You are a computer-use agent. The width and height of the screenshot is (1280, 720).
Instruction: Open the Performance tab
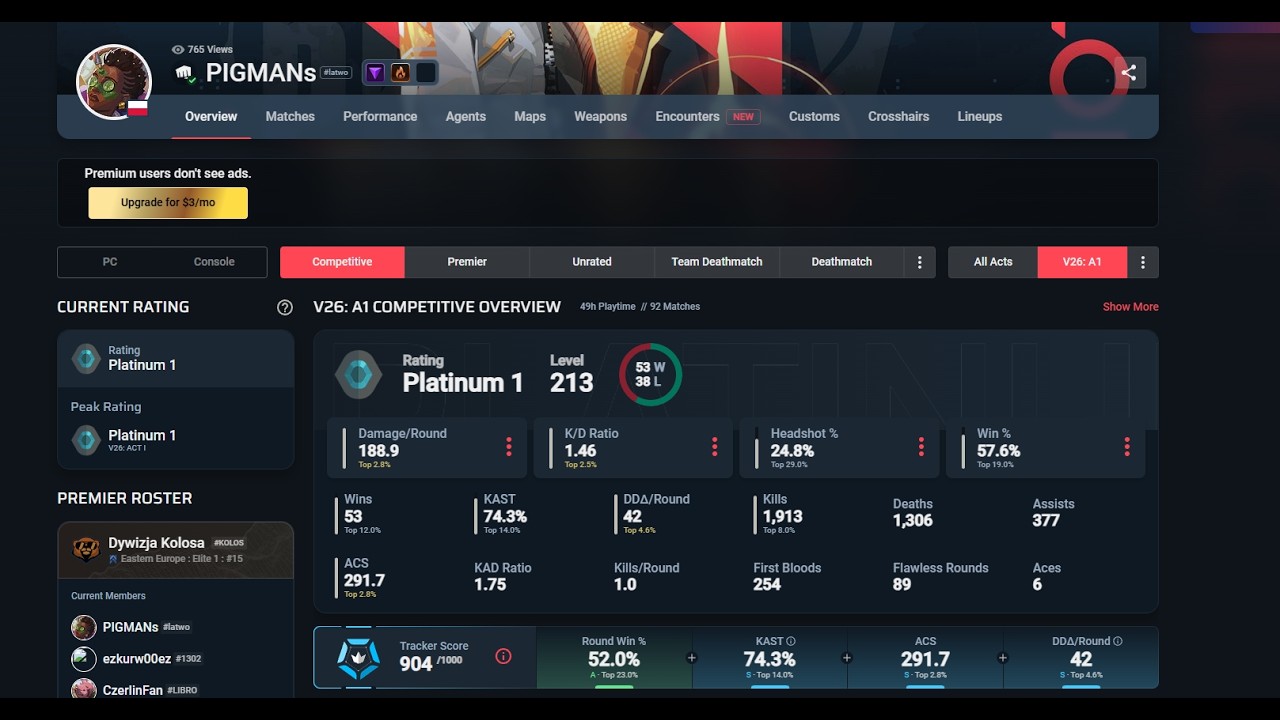(x=380, y=116)
